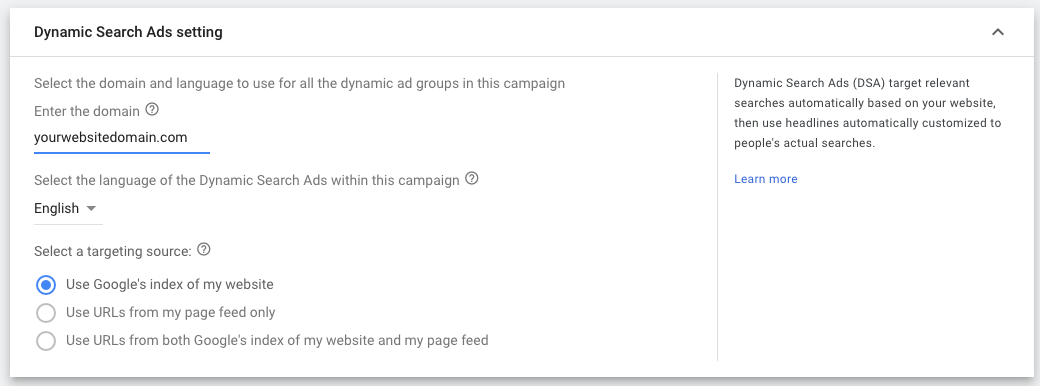Click the arrow next to English
The height and width of the screenshot is (386, 1040).
[92, 209]
